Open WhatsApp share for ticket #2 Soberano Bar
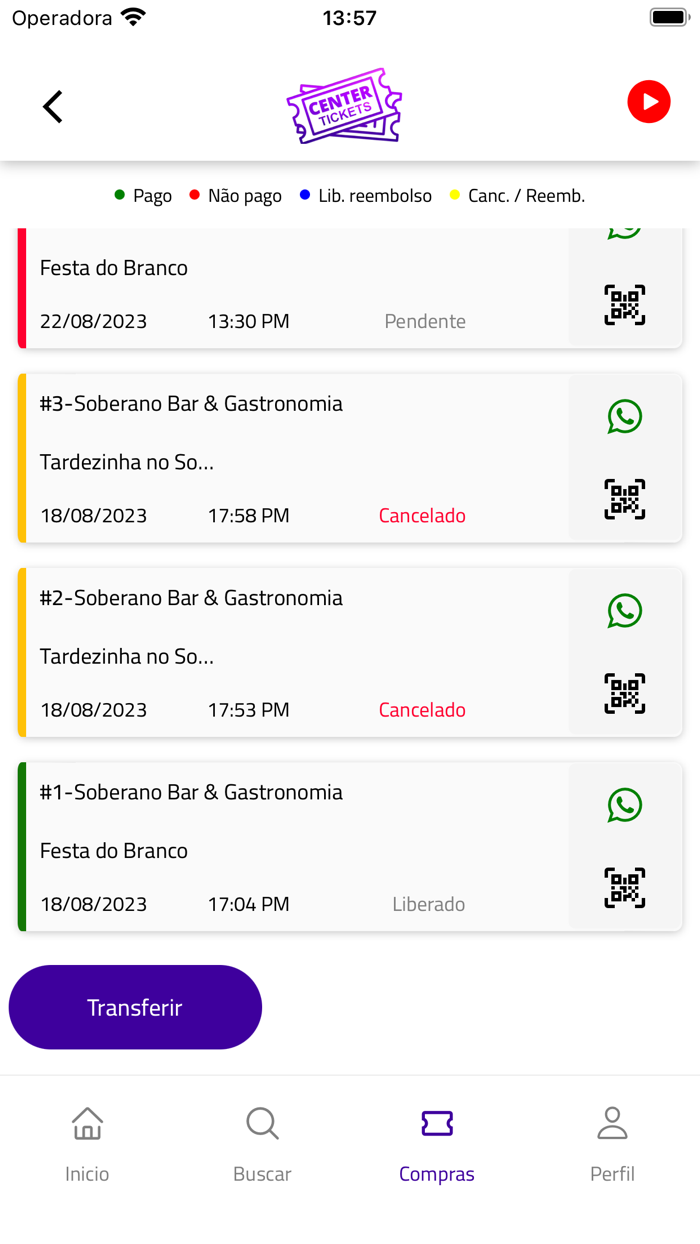The image size is (700, 1244). [x=625, y=611]
